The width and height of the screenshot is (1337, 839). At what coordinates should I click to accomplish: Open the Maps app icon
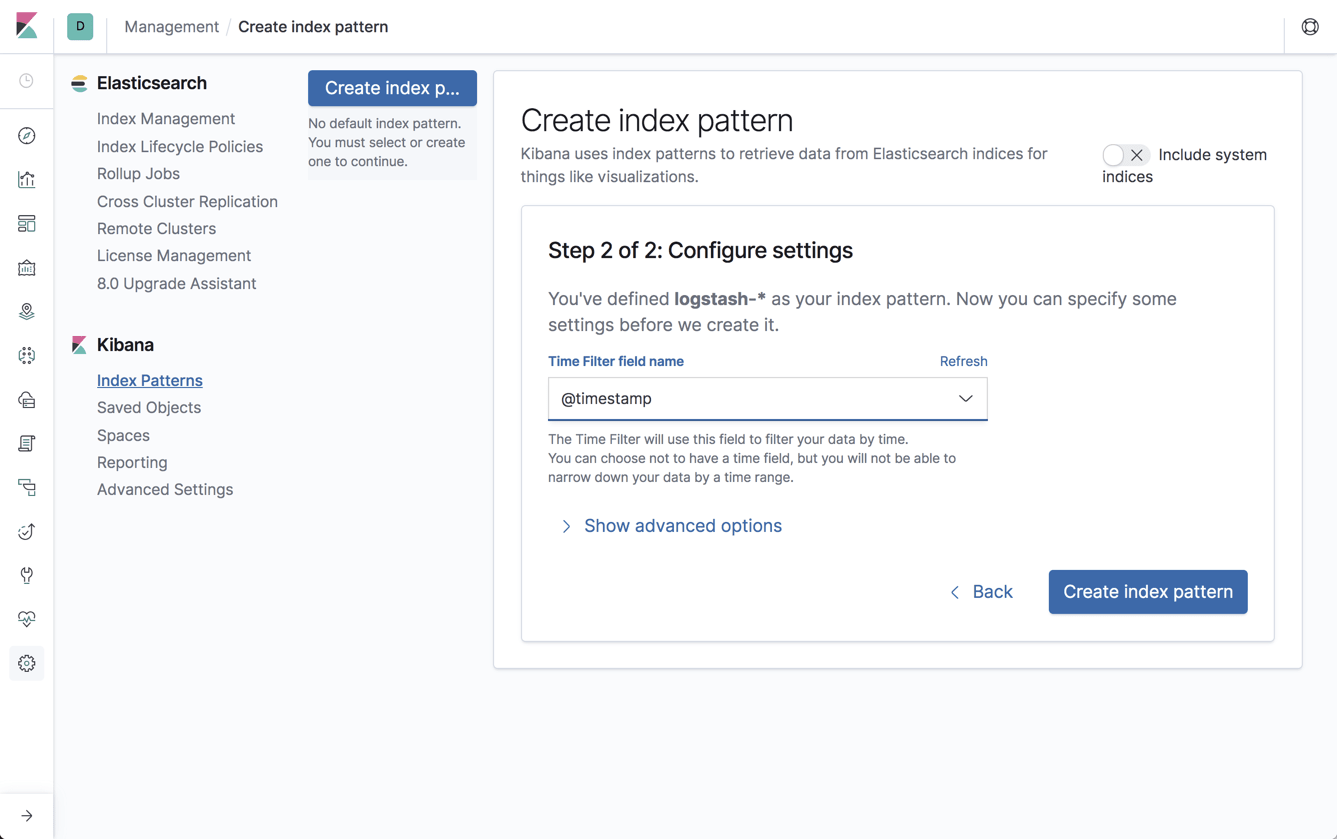point(27,312)
